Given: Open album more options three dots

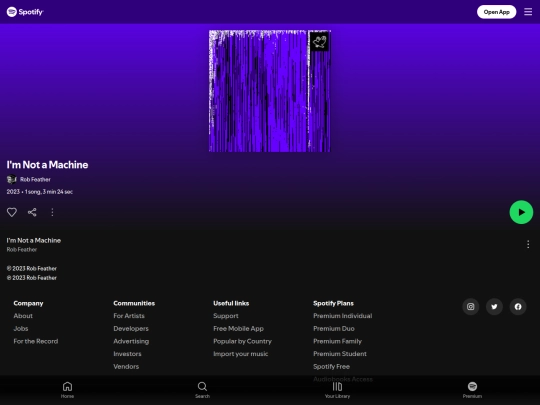Looking at the screenshot, I should 52,212.
